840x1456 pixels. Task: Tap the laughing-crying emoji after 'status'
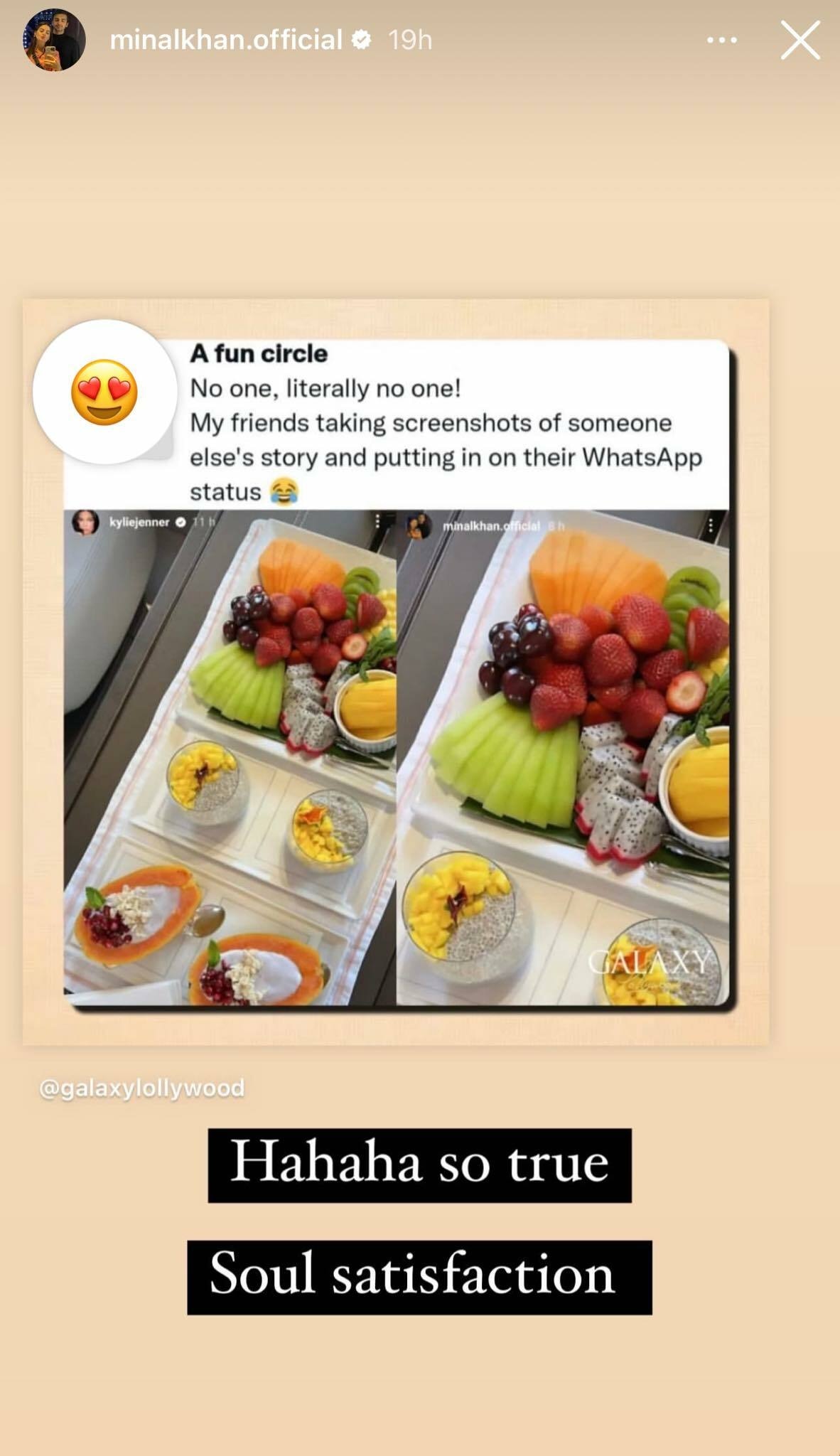(284, 491)
